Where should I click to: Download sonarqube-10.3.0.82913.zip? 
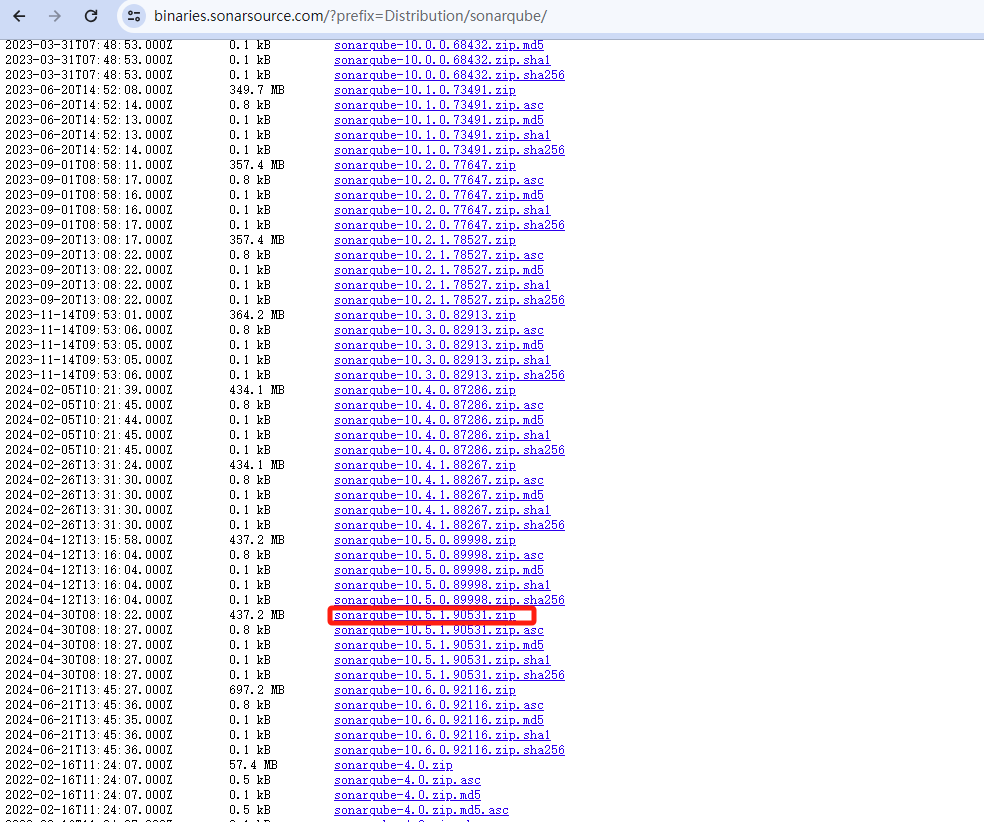click(x=425, y=315)
